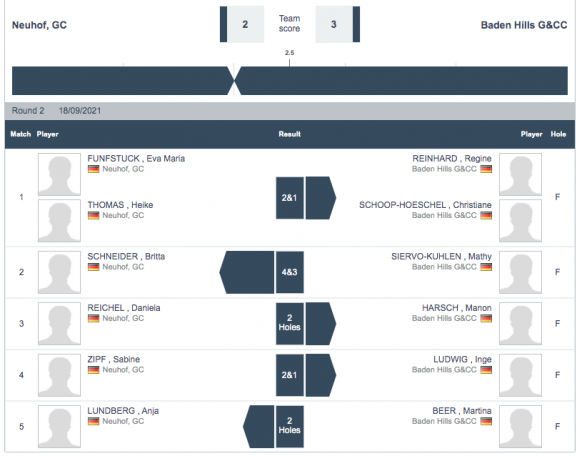582x456 pixels.
Task: Click Eva Maria Funfstuck's avatar placeholder
Action: coord(59,174)
